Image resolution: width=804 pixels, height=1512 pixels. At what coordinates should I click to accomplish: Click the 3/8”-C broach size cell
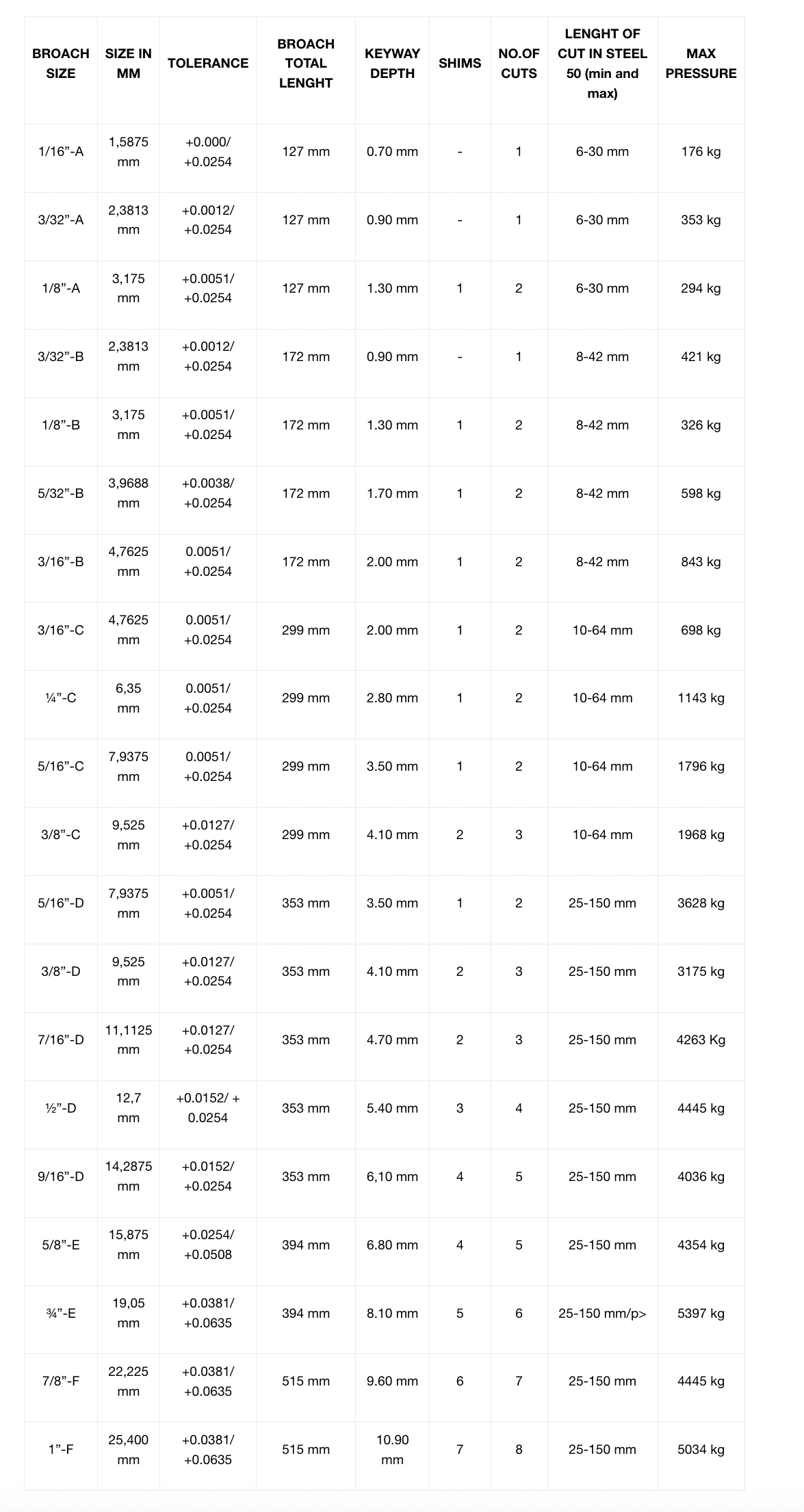[x=61, y=835]
